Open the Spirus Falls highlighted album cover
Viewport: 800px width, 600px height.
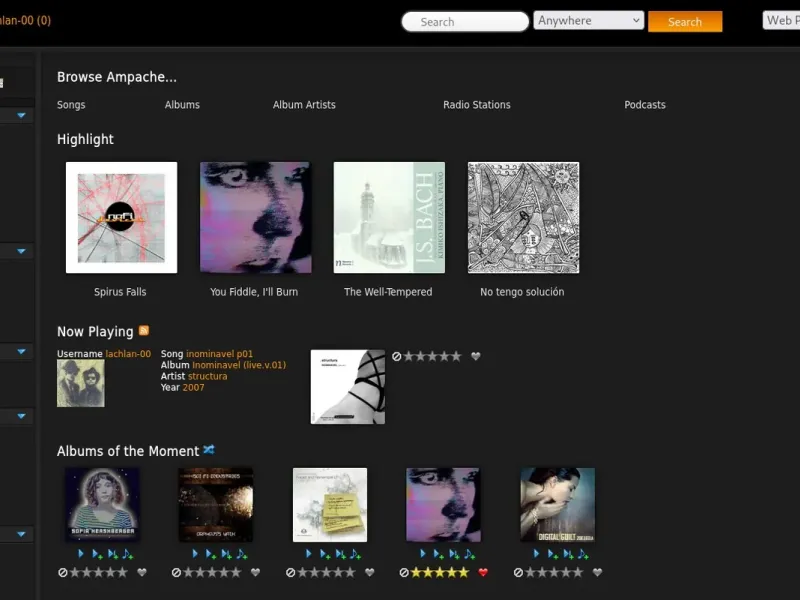121,217
